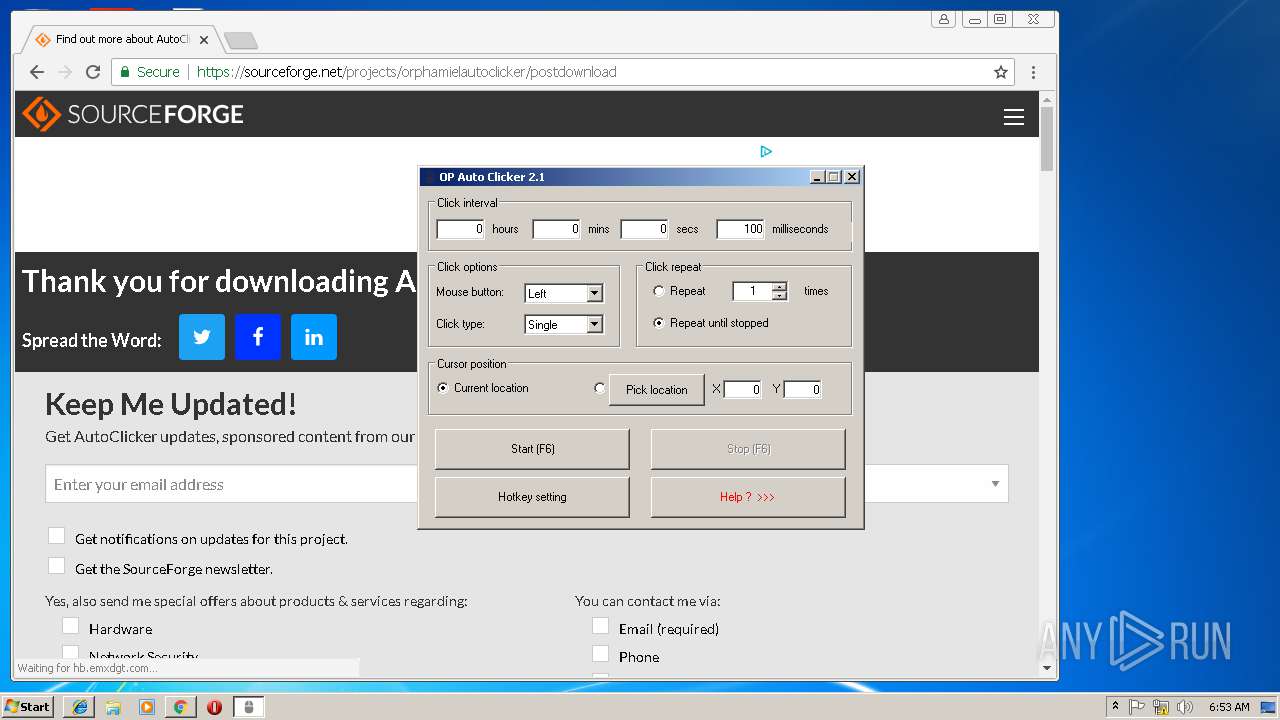
Task: Click the Hotkey setting button
Action: [x=532, y=497]
